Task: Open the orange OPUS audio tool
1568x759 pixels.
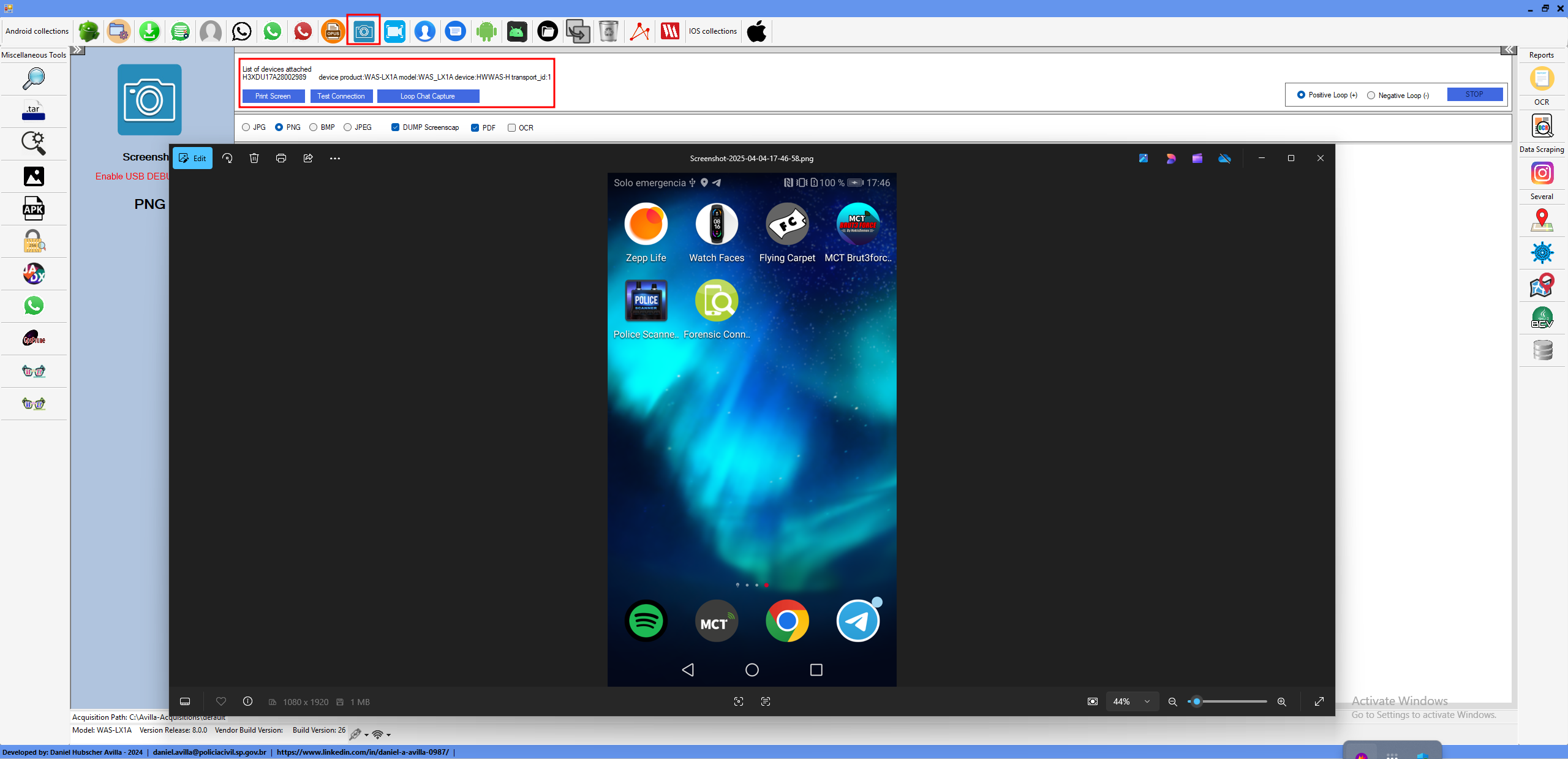Action: pyautogui.click(x=333, y=31)
